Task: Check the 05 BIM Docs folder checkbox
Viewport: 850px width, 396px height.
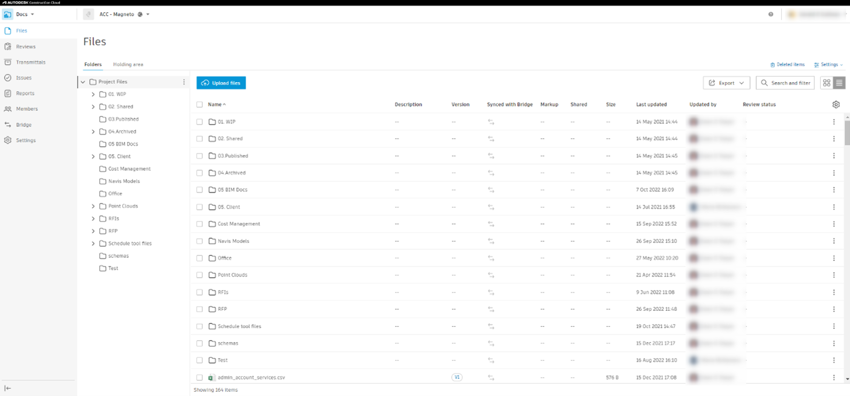Action: click(199, 190)
